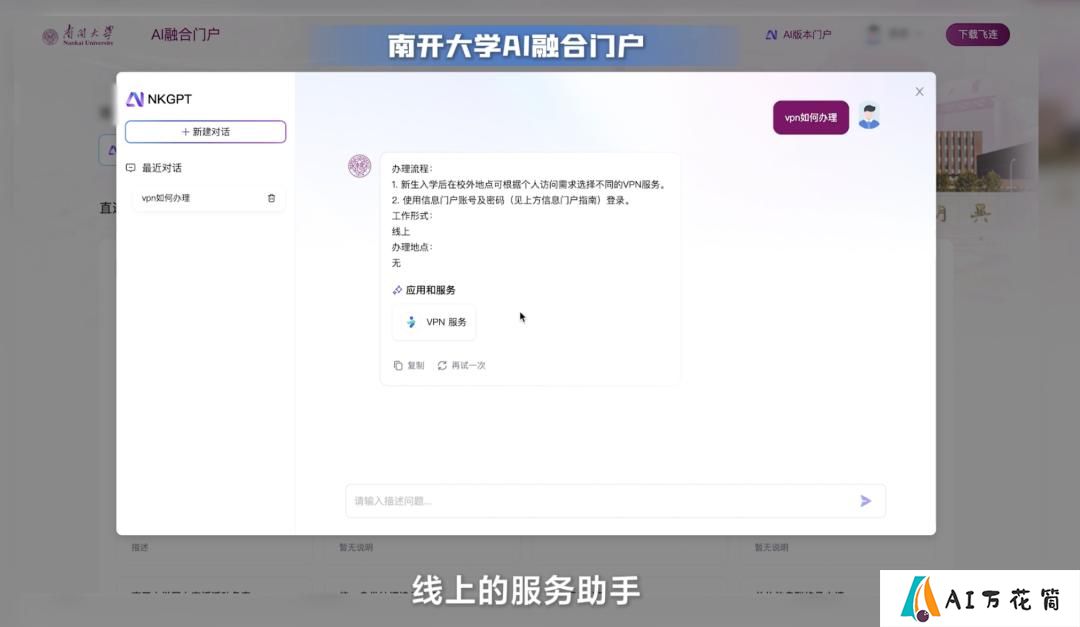Start a new chat with 新建对话

pos(205,132)
